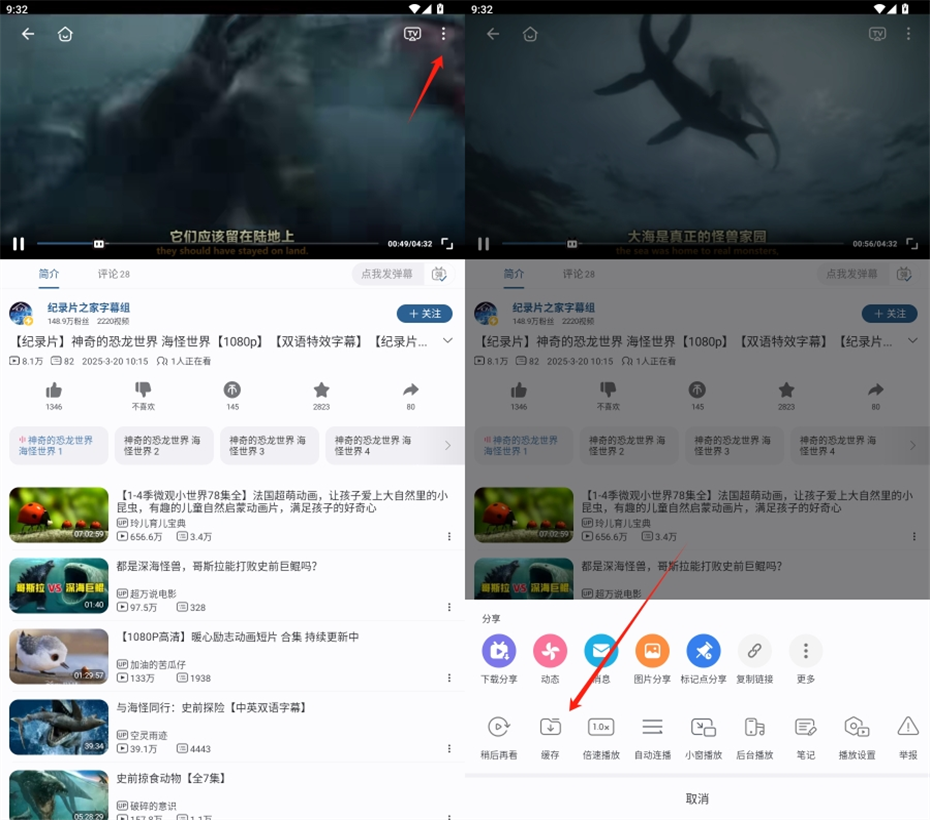Select episode 神奇的恐龙世界 海怪世界 4
Image resolution: width=930 pixels, height=820 pixels.
pos(375,445)
